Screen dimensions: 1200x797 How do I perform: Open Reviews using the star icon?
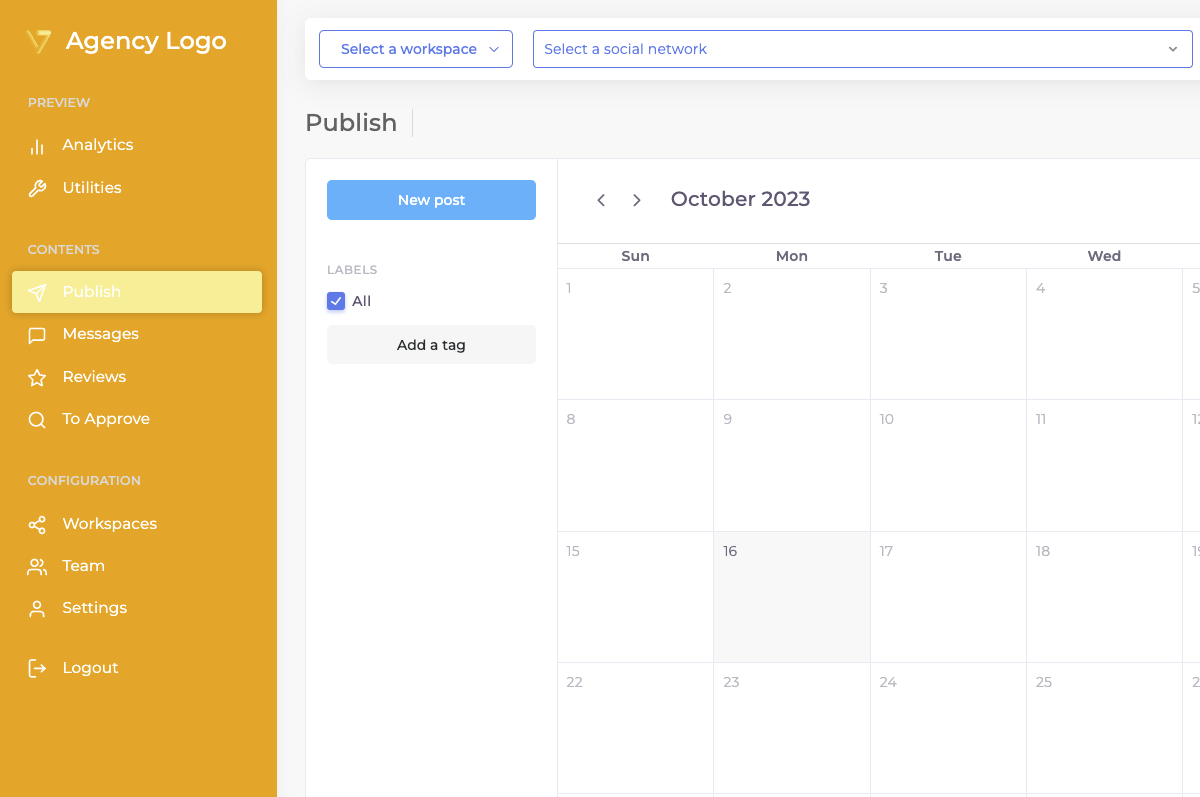[x=37, y=377]
